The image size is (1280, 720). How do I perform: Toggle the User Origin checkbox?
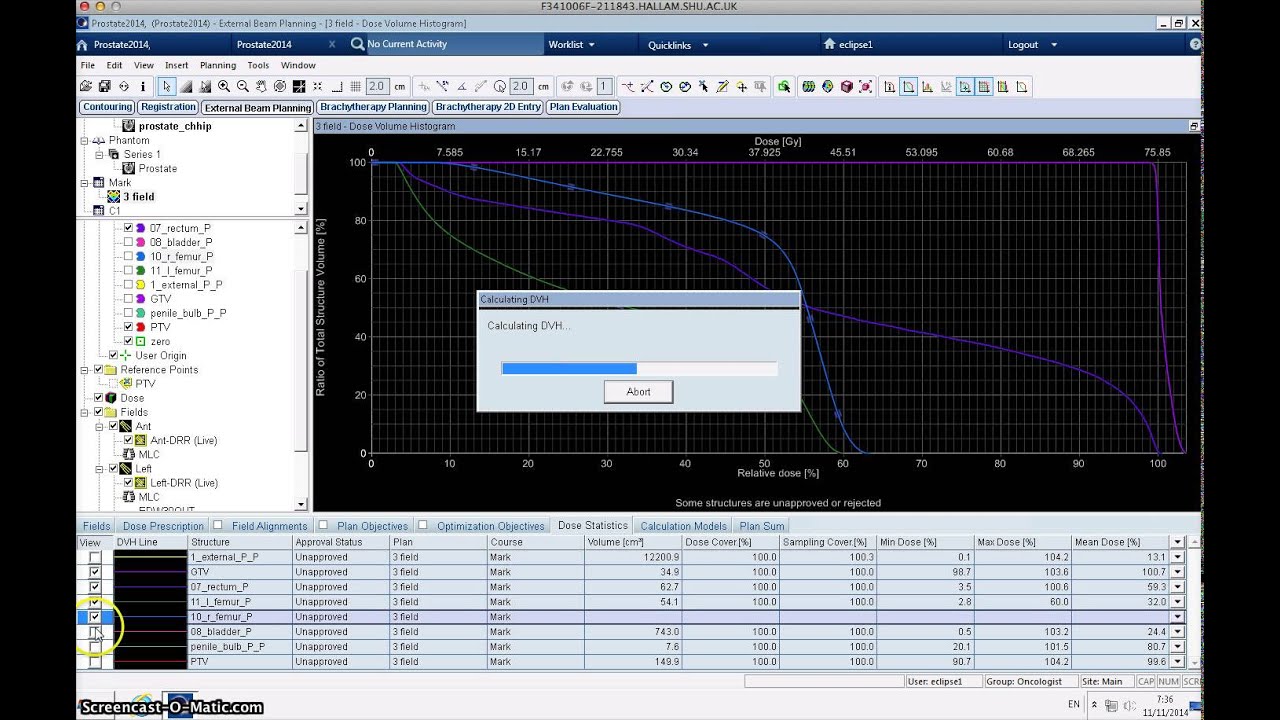(113, 355)
